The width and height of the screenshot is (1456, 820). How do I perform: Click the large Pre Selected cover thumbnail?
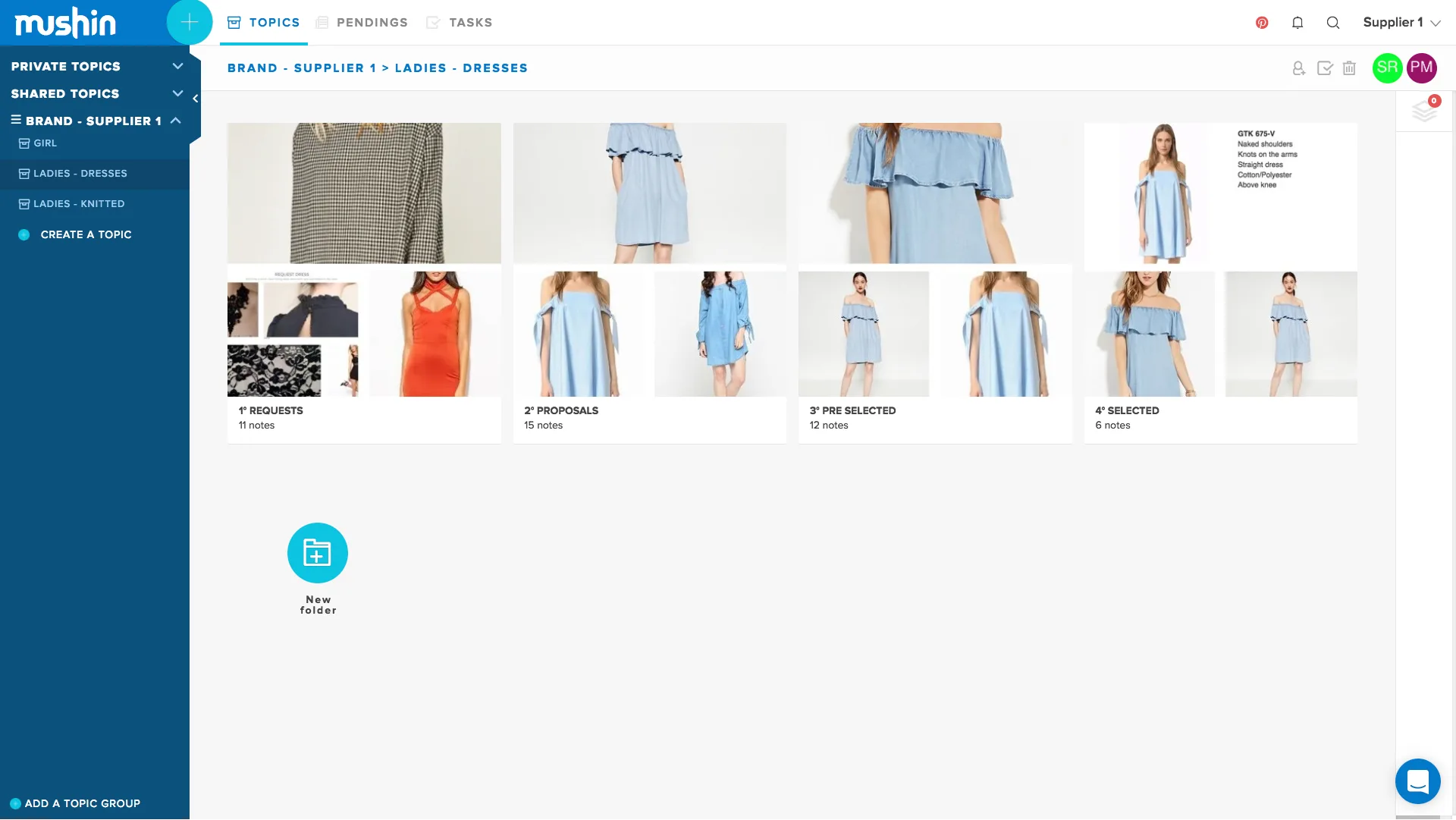click(x=935, y=193)
